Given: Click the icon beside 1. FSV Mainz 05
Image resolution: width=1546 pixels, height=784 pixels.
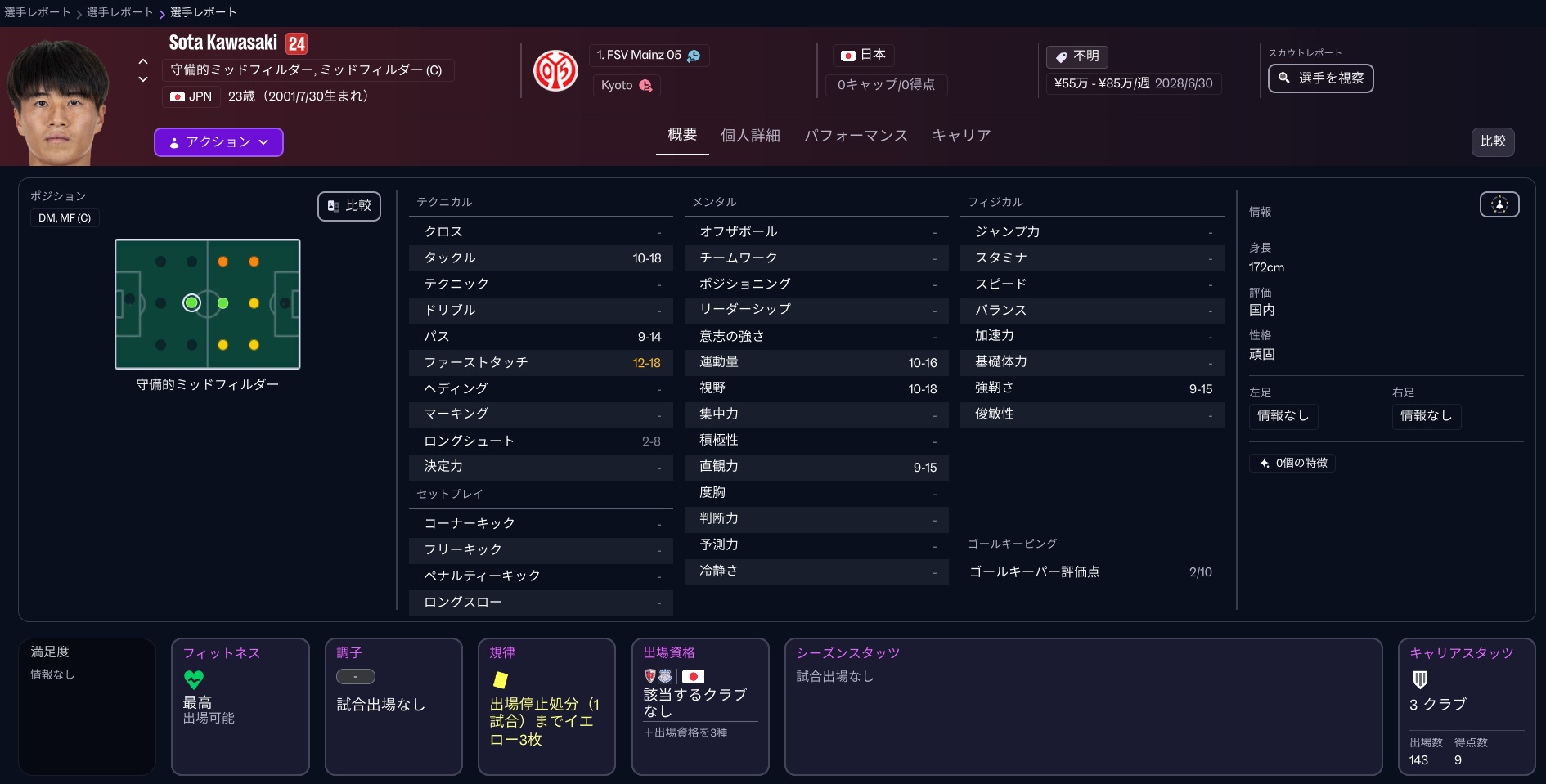Looking at the screenshot, I should pos(694,56).
